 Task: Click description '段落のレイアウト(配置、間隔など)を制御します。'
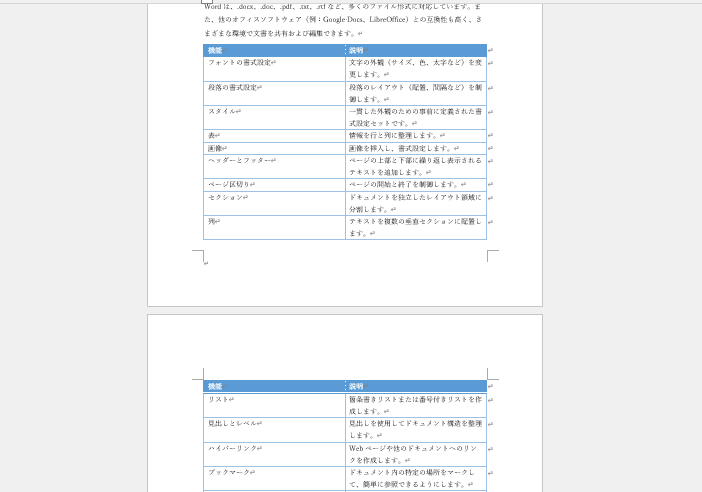(x=415, y=93)
